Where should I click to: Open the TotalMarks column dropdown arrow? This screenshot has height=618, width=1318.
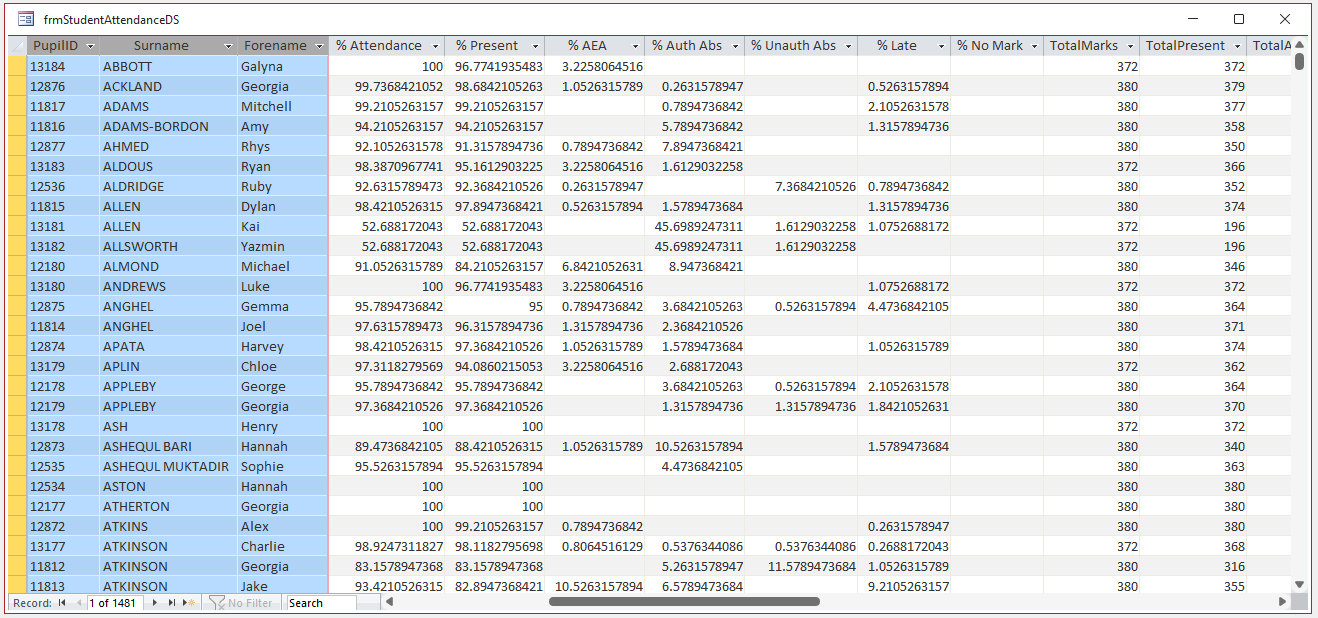click(1130, 46)
